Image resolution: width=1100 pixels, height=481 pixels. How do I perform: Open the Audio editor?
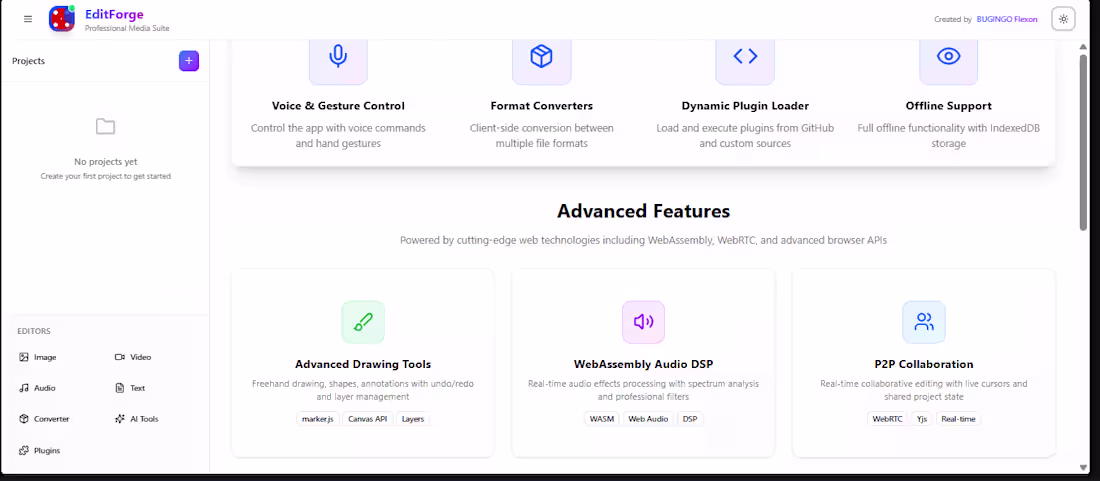[x=37, y=388]
